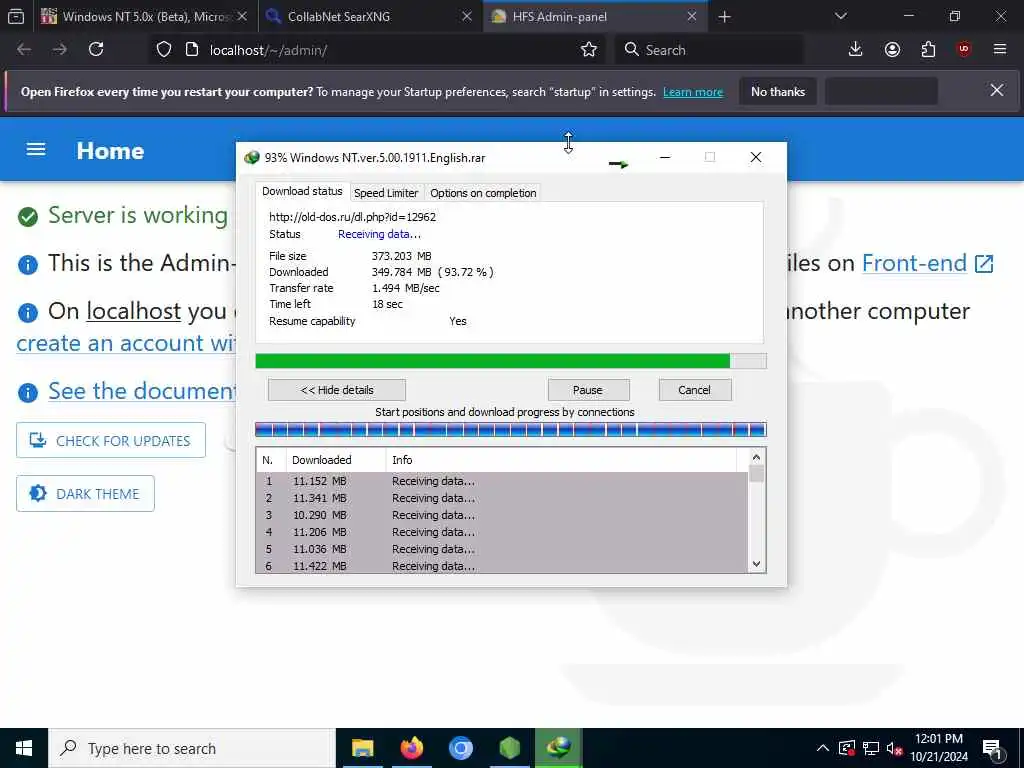Screen dimensions: 1024x768
Task: Close the CollabNet SearXNG tab
Action: click(x=466, y=16)
